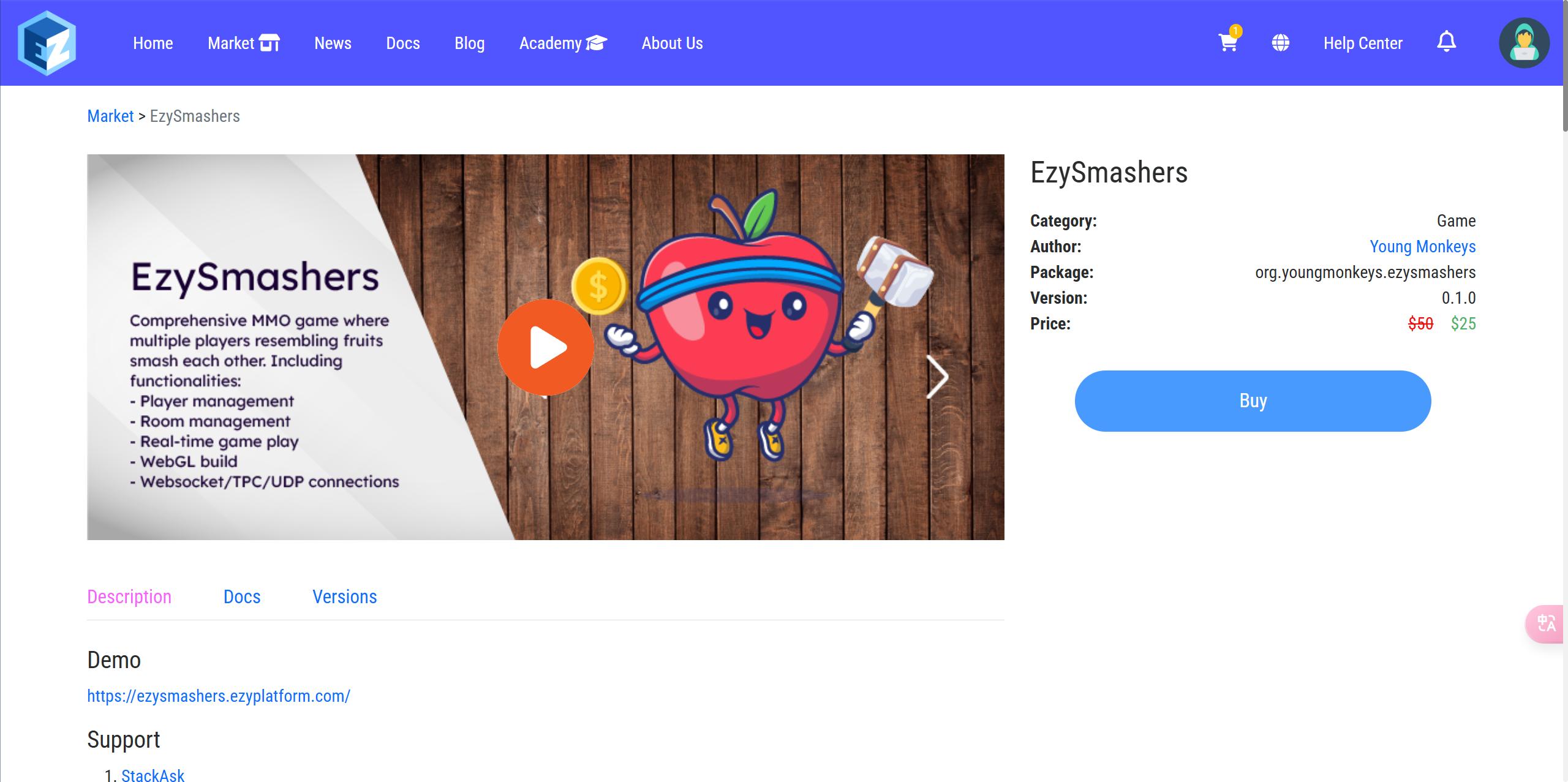The height and width of the screenshot is (782, 1568).
Task: Open the About Us page
Action: coord(672,43)
